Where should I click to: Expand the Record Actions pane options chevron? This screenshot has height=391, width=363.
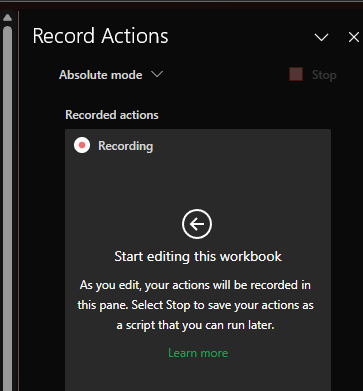click(x=321, y=37)
